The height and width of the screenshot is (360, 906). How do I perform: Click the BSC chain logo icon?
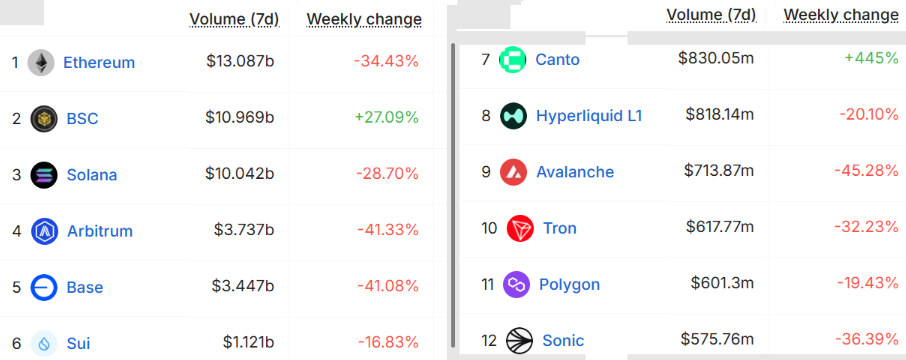44,119
